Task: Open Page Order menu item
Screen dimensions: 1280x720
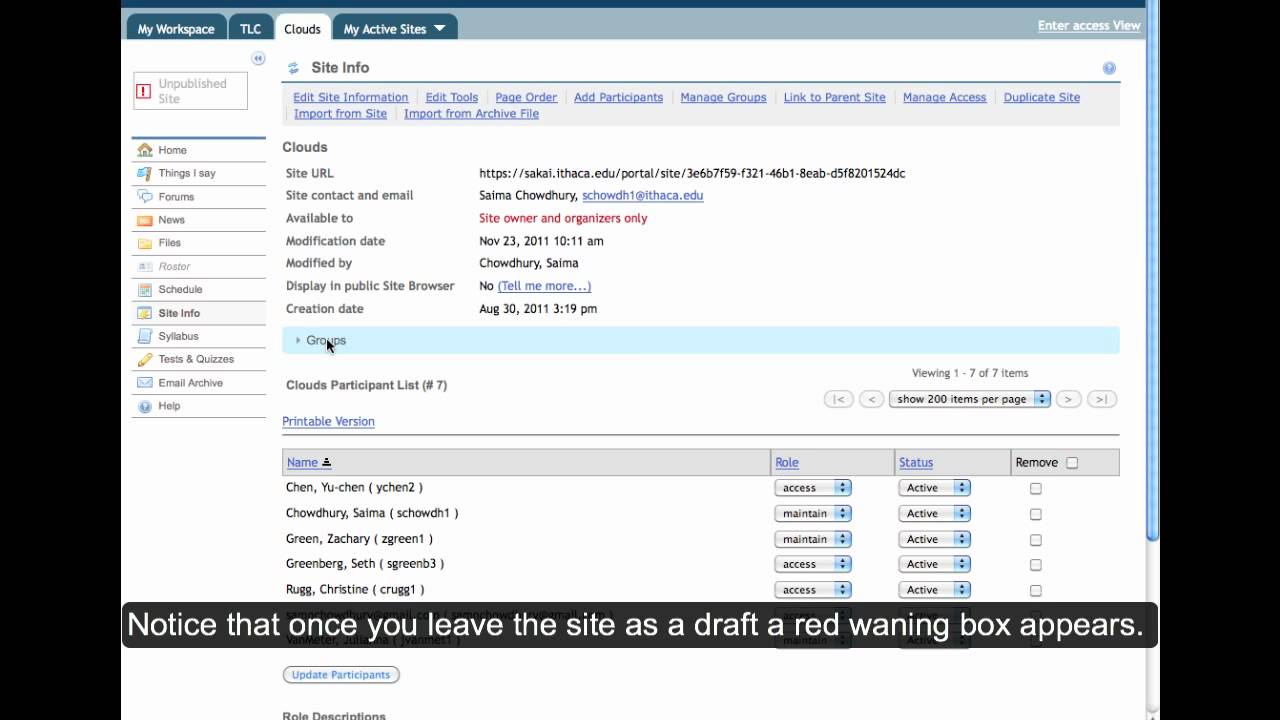Action: point(526,97)
